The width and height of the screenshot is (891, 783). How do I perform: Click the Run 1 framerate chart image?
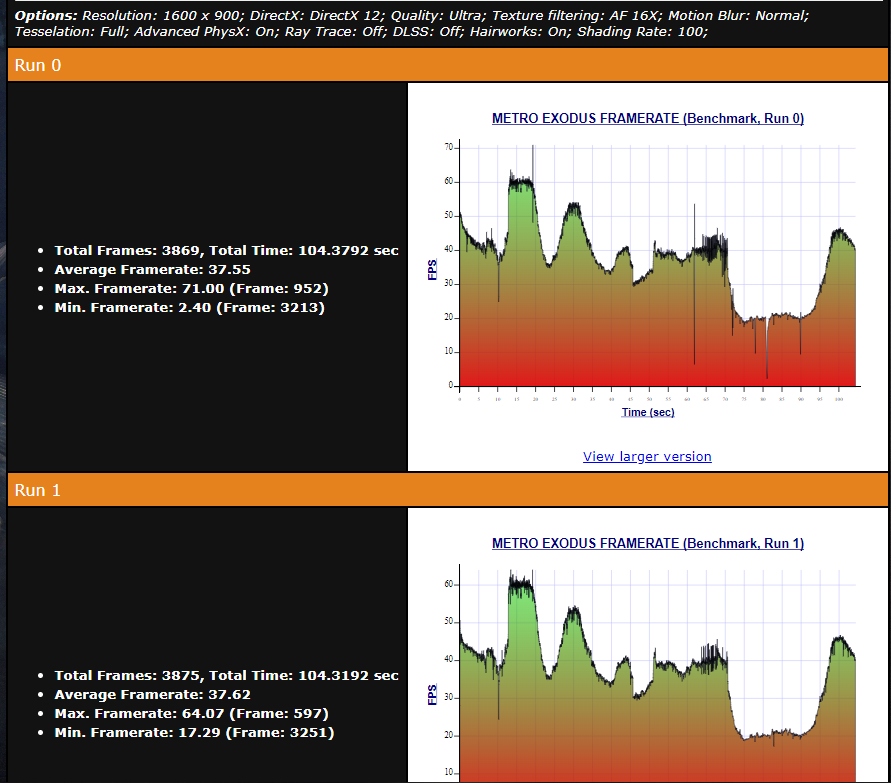648,655
